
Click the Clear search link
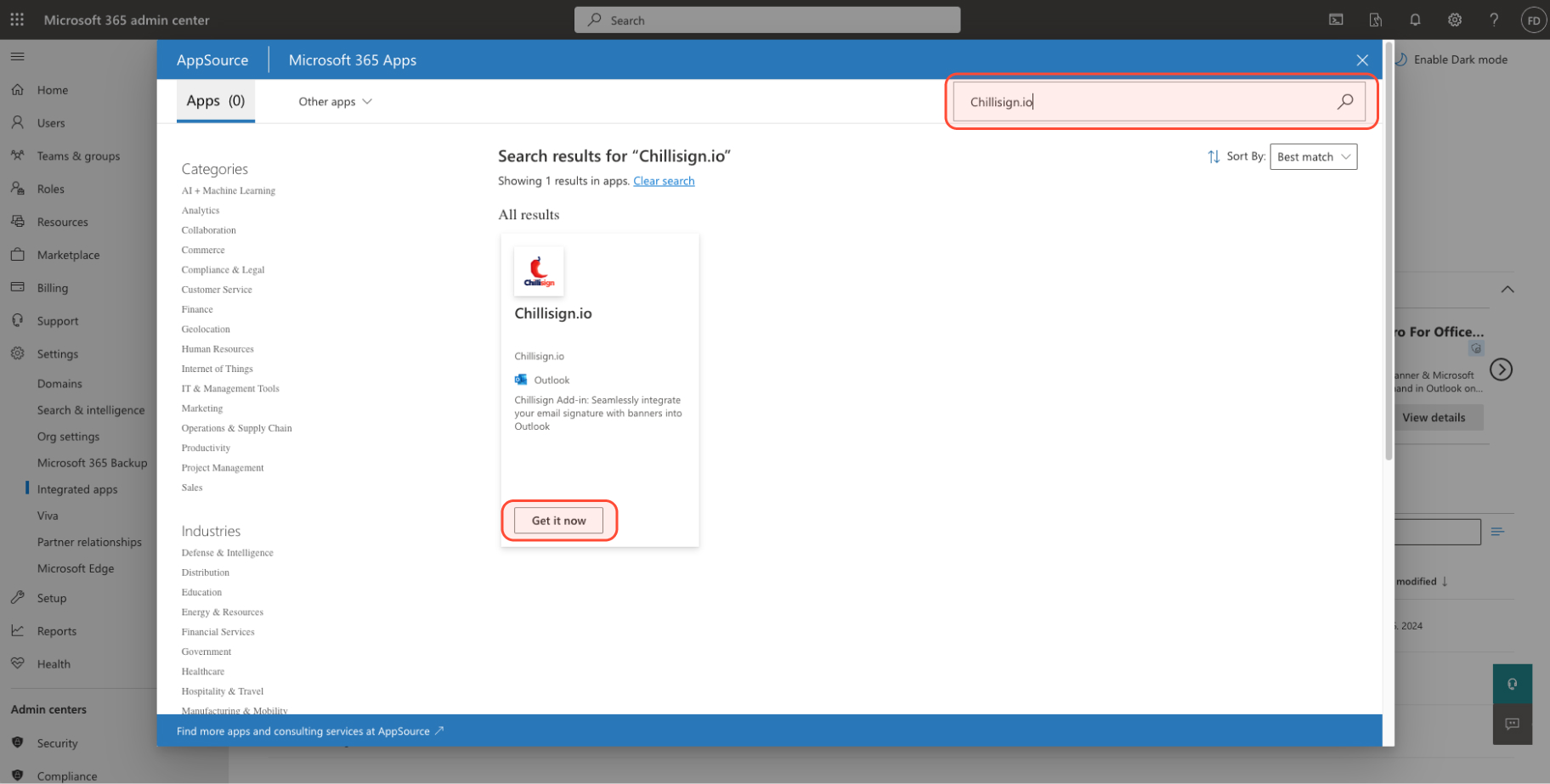click(664, 181)
